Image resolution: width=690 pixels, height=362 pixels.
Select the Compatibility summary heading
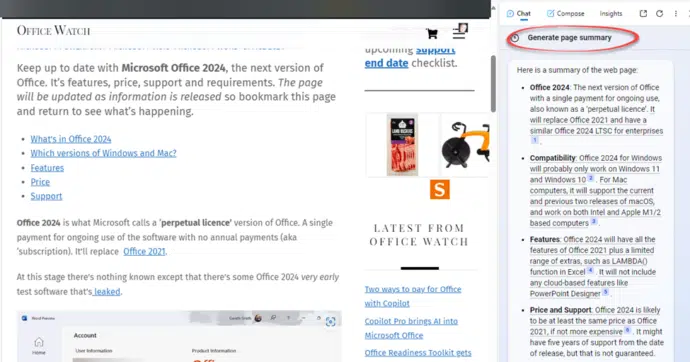[x=552, y=158]
